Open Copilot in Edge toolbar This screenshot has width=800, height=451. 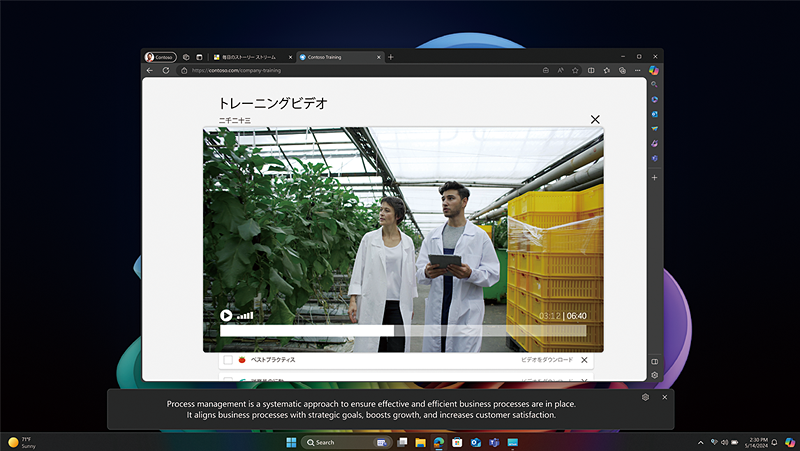(x=654, y=70)
